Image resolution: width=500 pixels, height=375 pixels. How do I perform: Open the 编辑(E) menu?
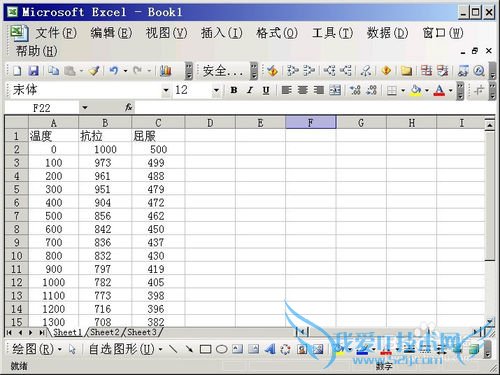[111, 33]
